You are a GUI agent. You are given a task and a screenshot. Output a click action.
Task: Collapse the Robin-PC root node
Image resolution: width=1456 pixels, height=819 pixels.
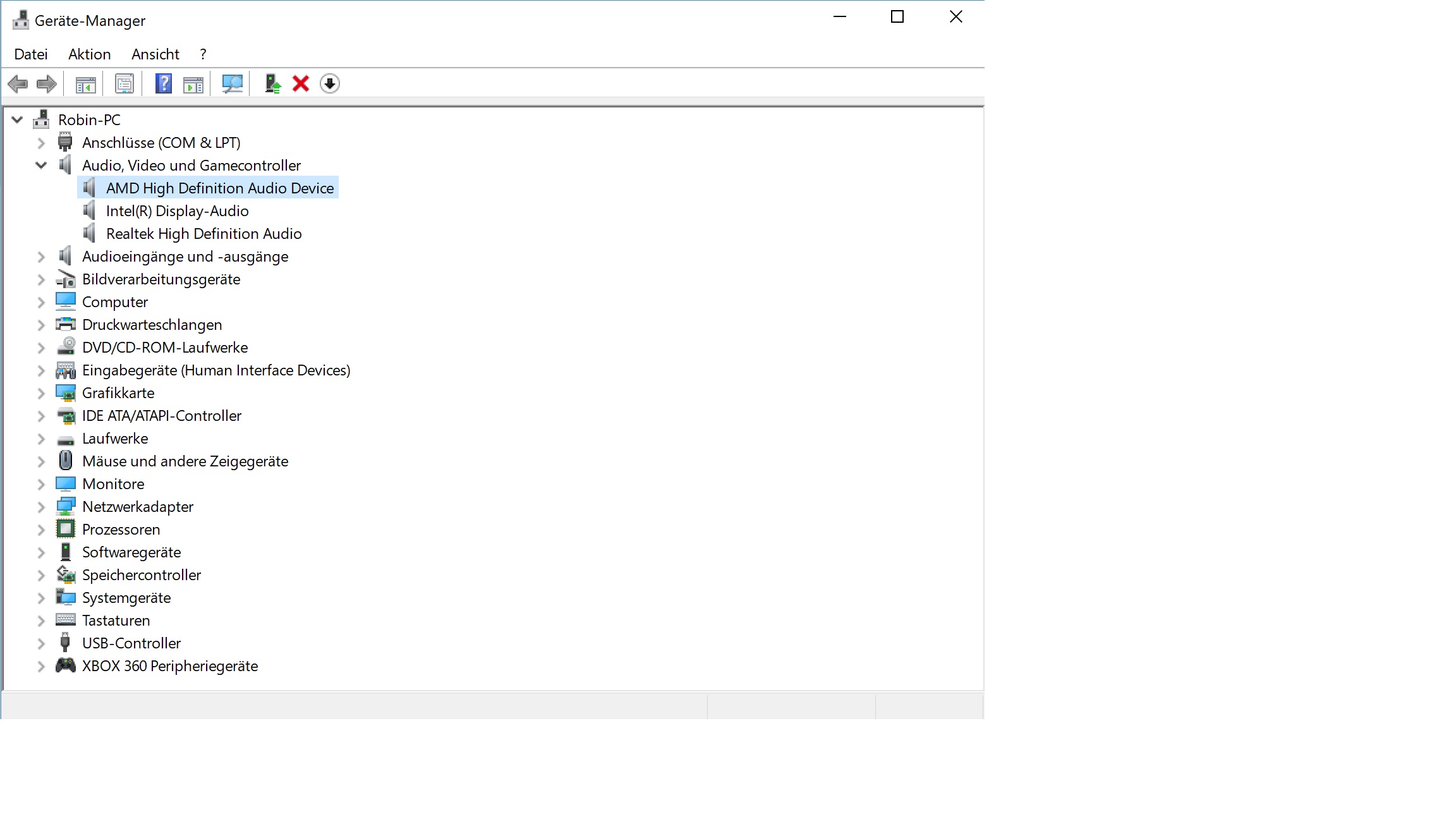point(17,120)
